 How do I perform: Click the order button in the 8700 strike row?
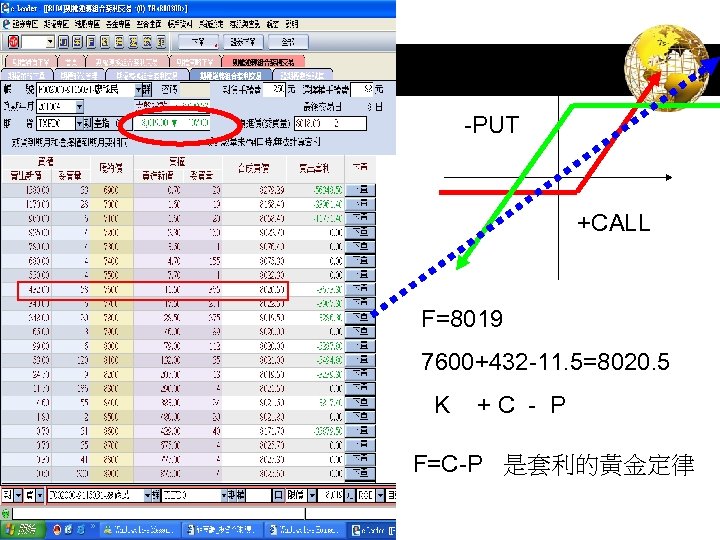pos(360,445)
